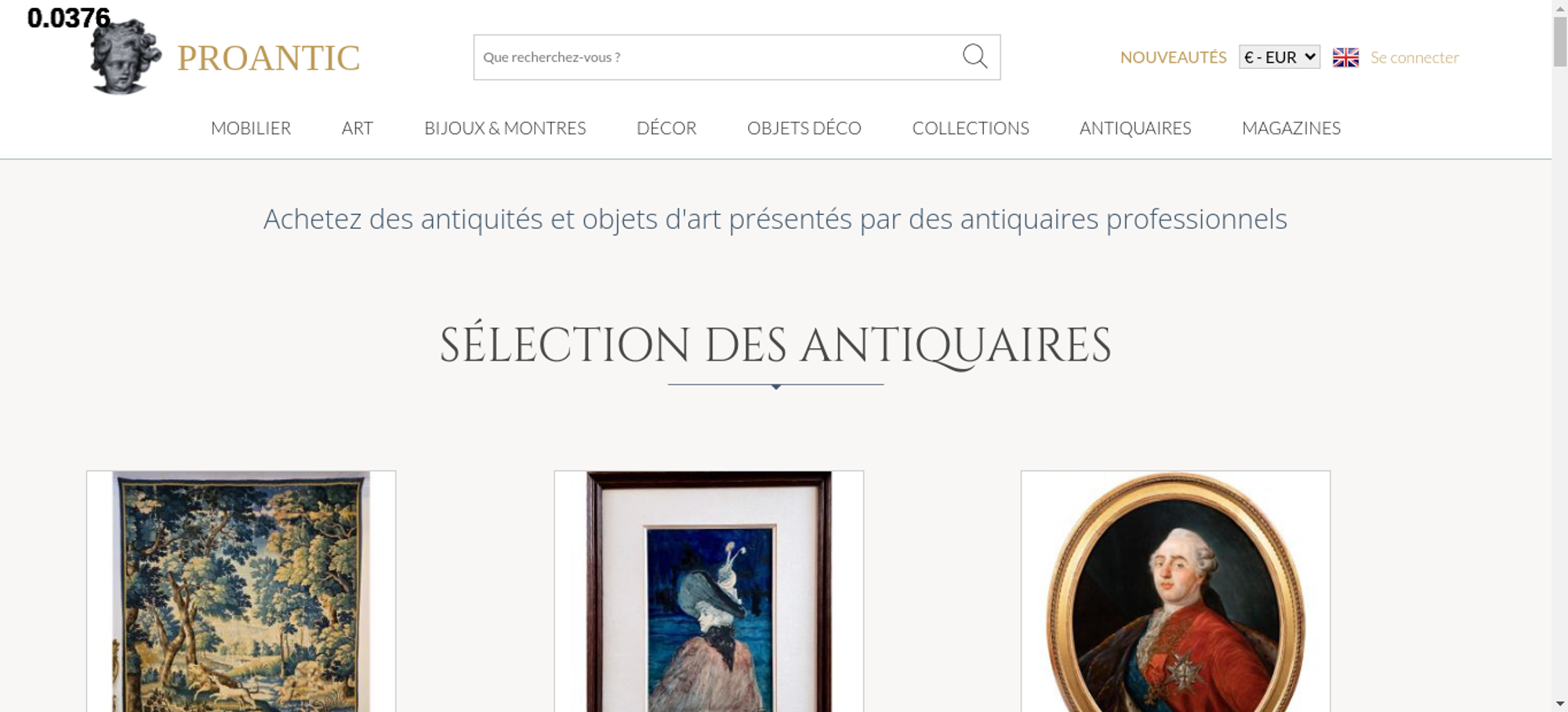Open the MOBILIER menu
The height and width of the screenshot is (712, 1568).
click(251, 128)
